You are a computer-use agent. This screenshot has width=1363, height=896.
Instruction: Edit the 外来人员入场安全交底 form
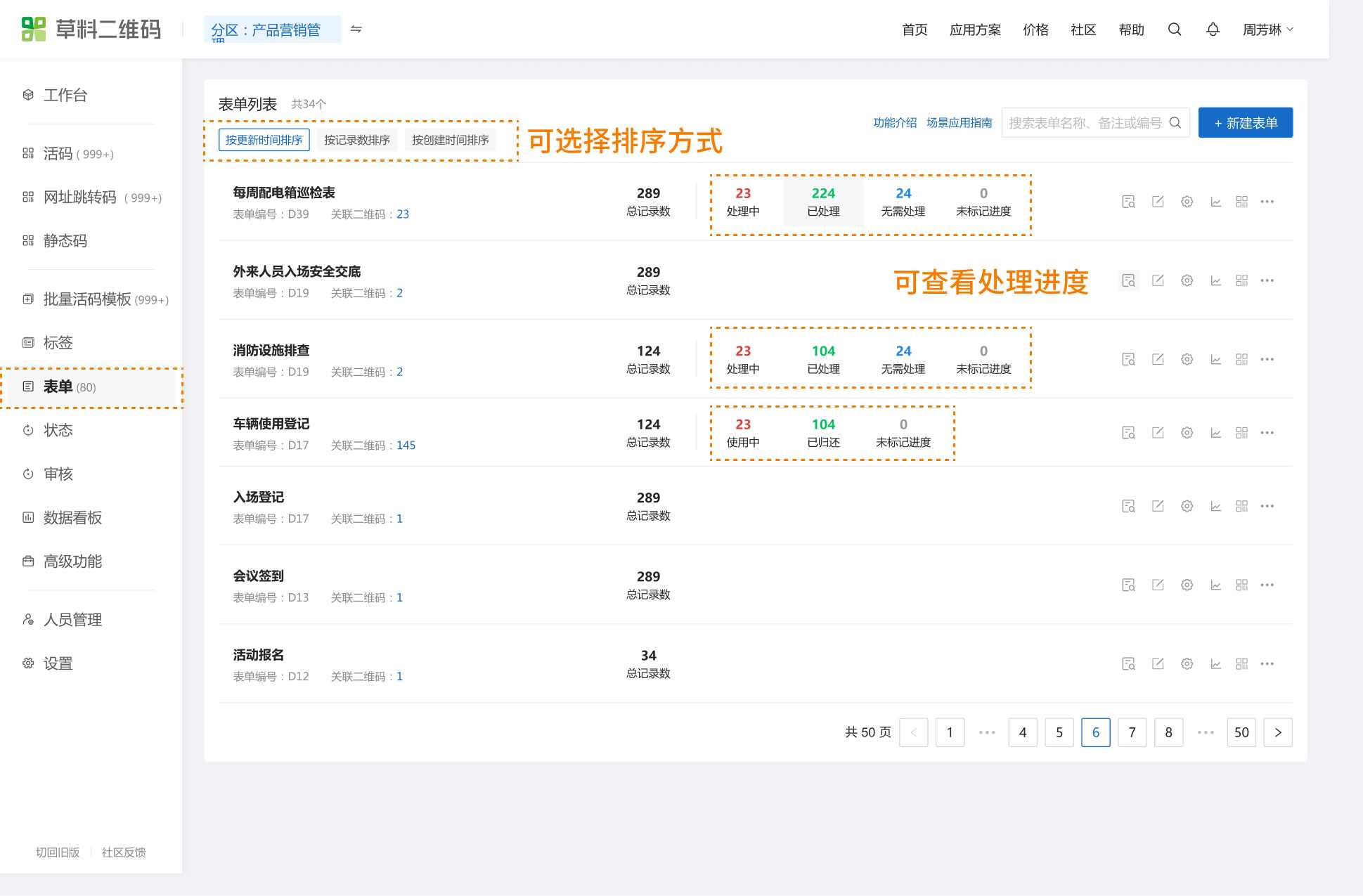1158,280
